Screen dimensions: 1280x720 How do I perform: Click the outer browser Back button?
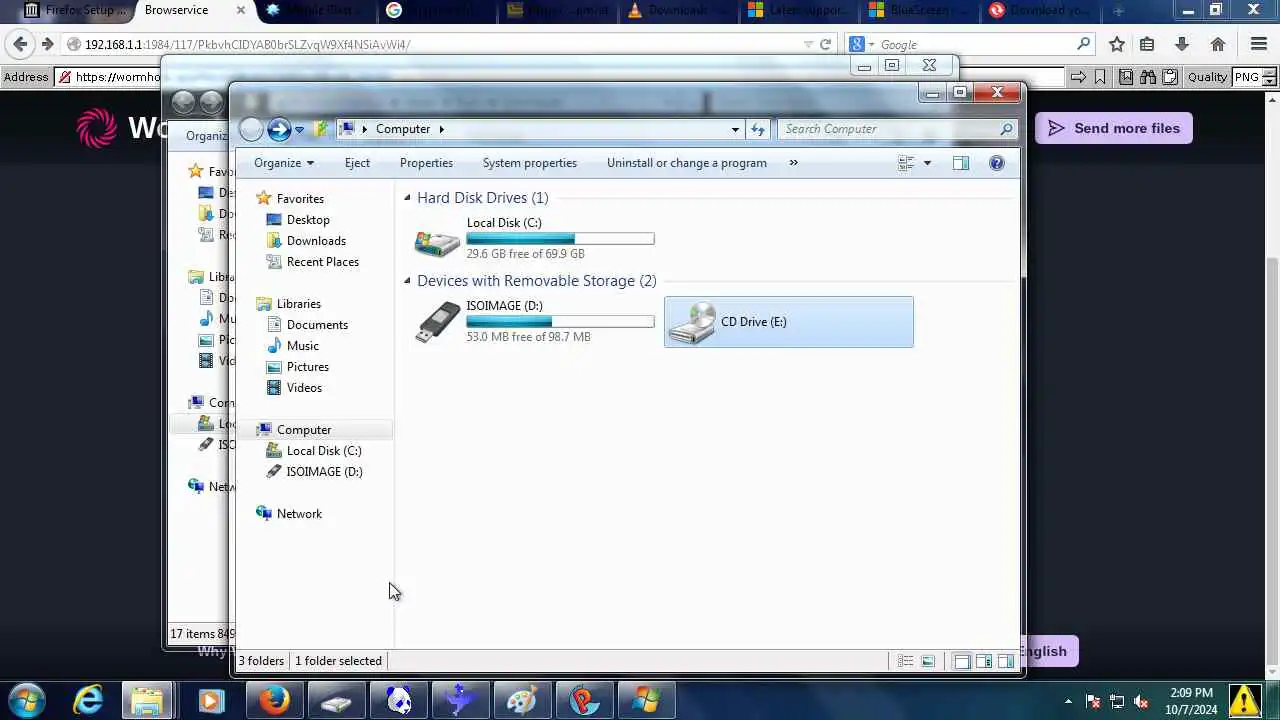coord(20,44)
